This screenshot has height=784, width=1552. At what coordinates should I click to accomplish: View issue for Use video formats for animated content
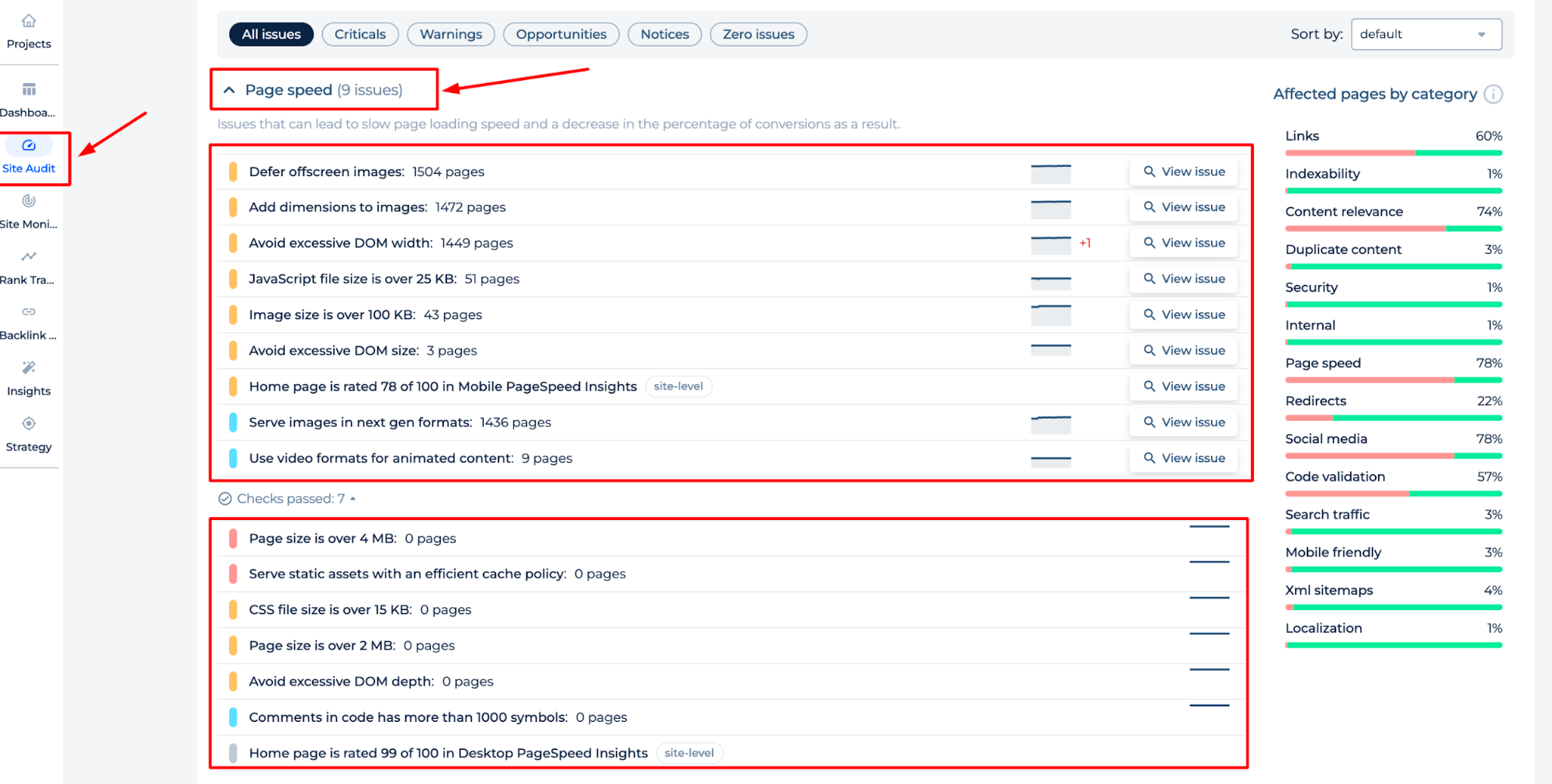pyautogui.click(x=1184, y=458)
